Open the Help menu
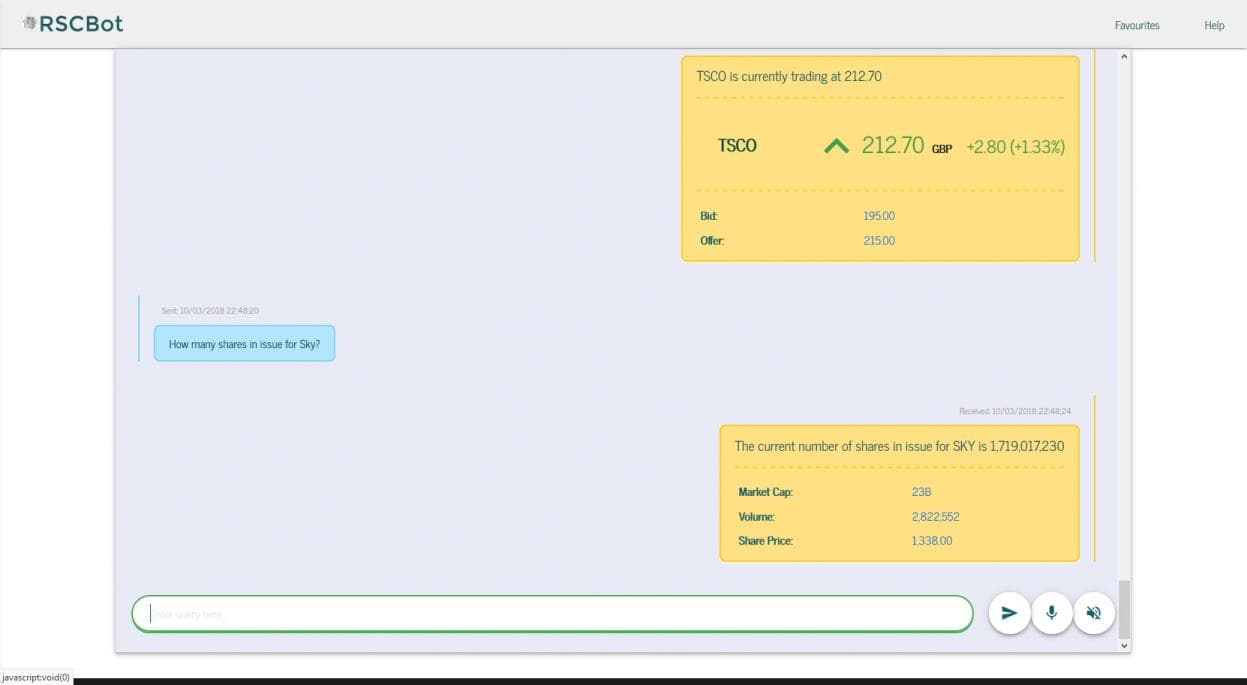 [1214, 25]
